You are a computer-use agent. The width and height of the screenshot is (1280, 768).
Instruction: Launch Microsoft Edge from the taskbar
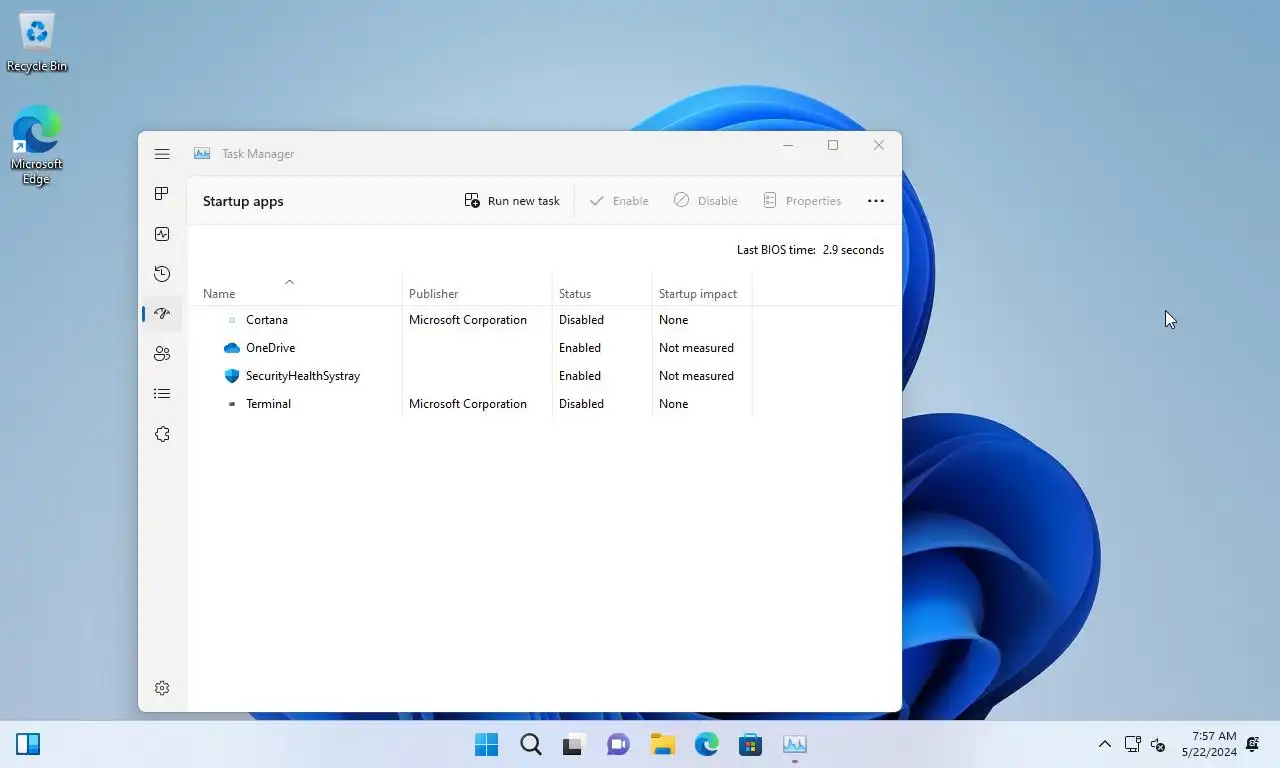pos(707,744)
